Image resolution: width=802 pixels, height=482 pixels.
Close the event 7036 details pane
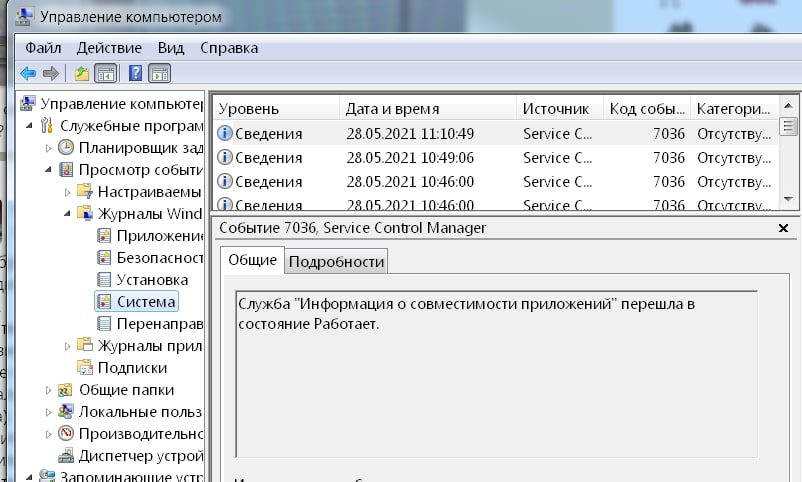783,228
